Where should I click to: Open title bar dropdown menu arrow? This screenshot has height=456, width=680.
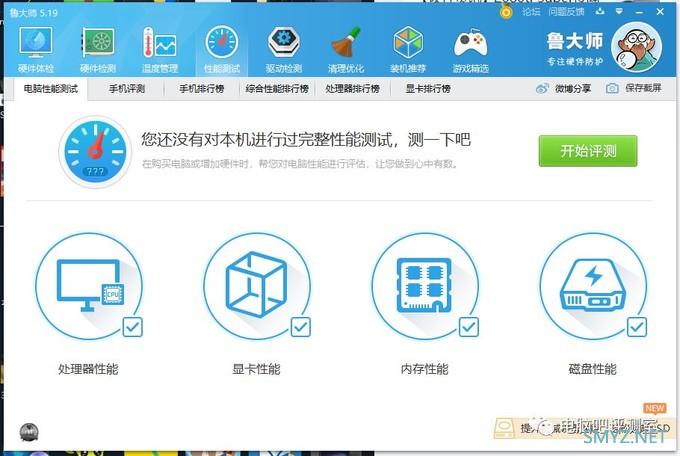pos(619,11)
